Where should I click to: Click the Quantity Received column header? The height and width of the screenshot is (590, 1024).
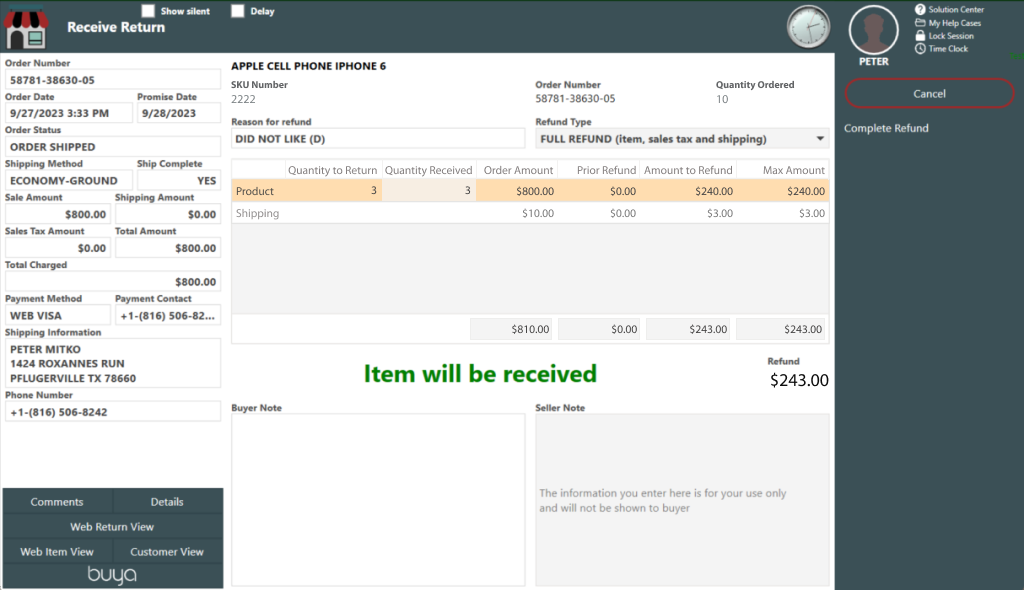[x=428, y=170]
